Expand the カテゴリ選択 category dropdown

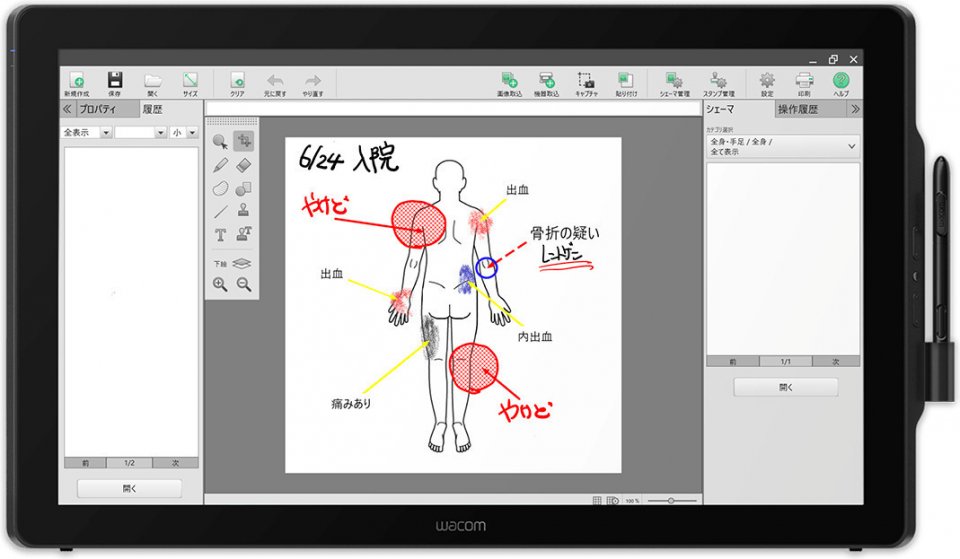tap(782, 146)
